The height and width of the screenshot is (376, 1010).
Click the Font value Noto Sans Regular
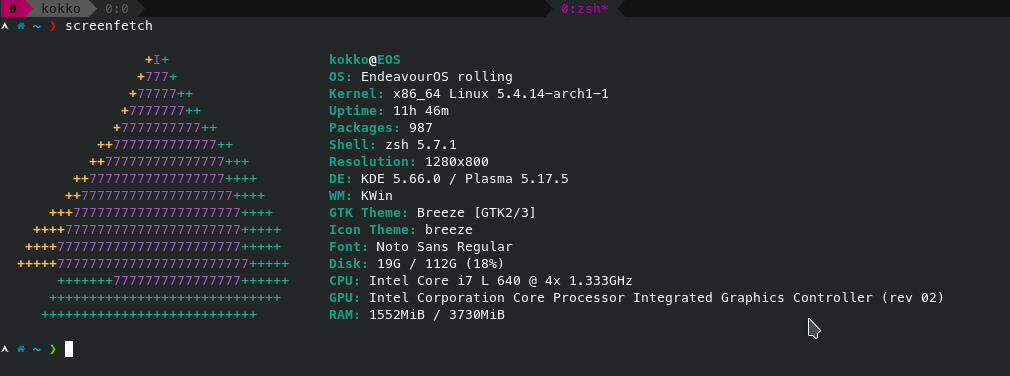pyautogui.click(x=444, y=247)
